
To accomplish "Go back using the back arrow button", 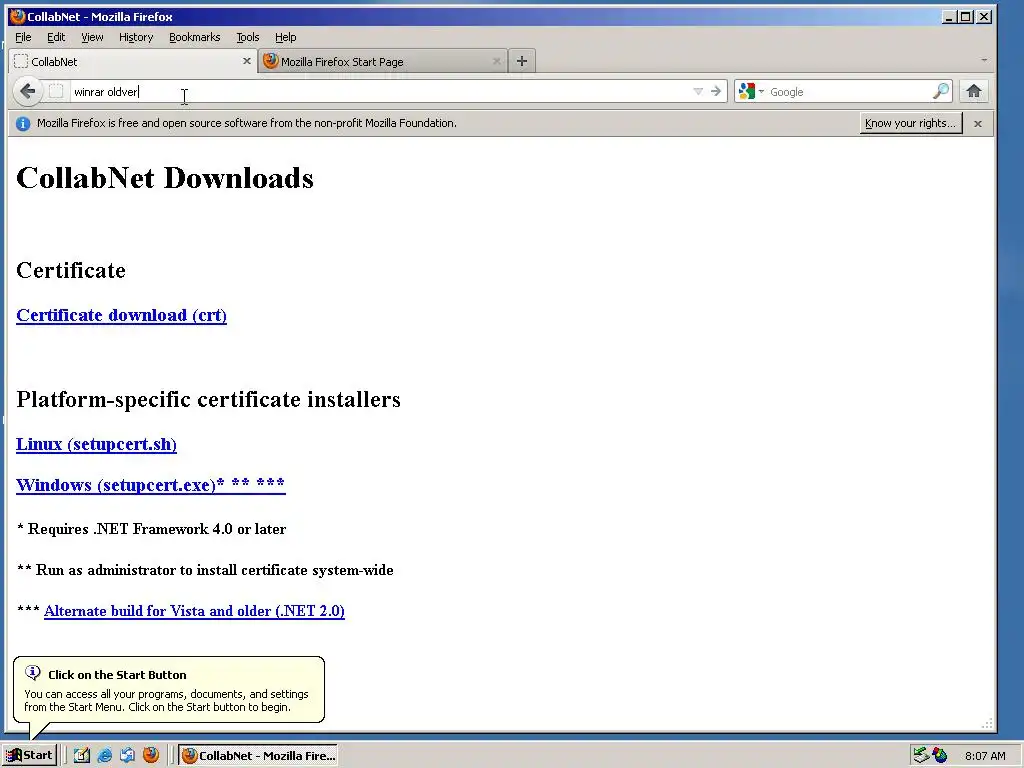I will tap(27, 91).
